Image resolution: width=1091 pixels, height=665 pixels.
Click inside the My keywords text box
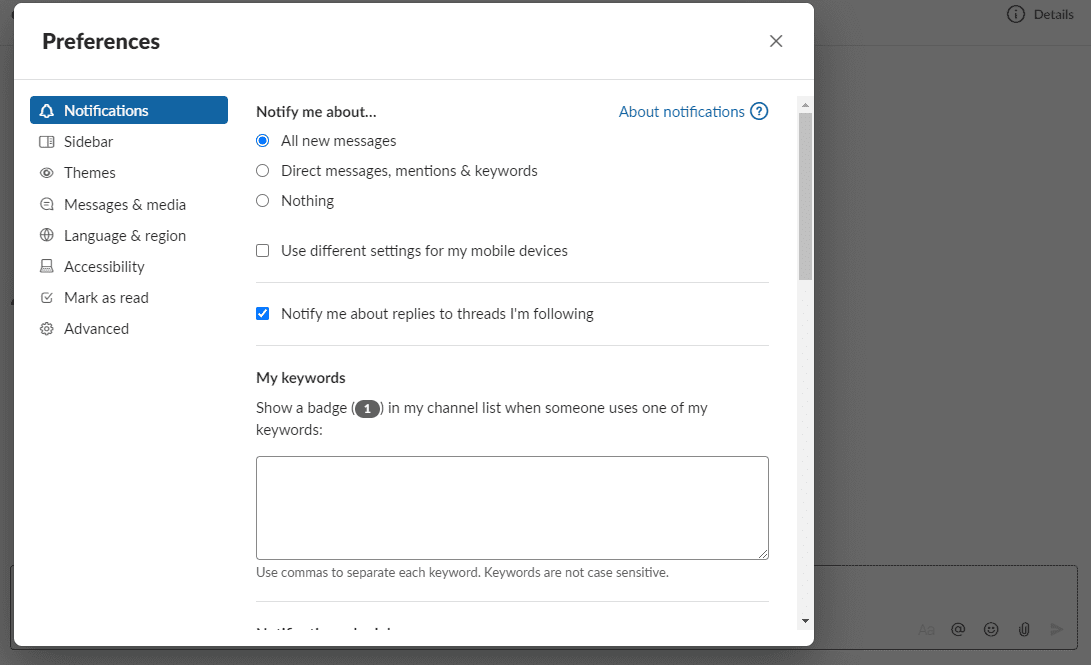(512, 507)
